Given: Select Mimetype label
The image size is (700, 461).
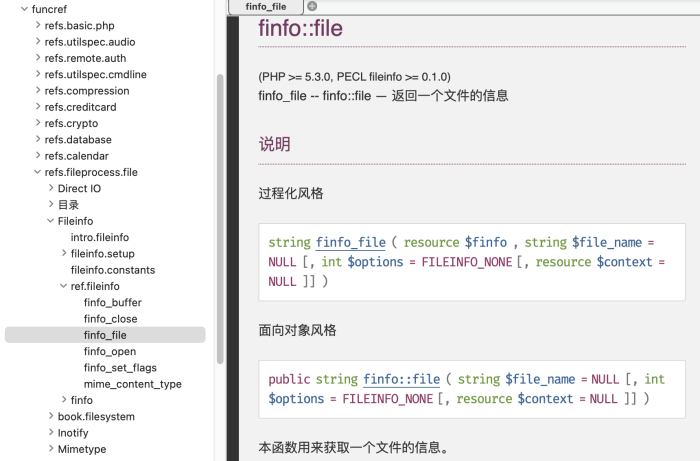Looking at the screenshot, I should (x=82, y=449).
